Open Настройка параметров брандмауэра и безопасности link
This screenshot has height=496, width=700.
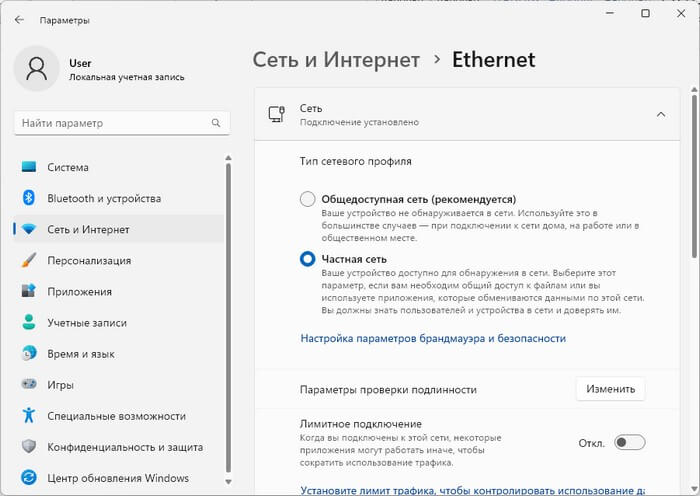point(433,338)
